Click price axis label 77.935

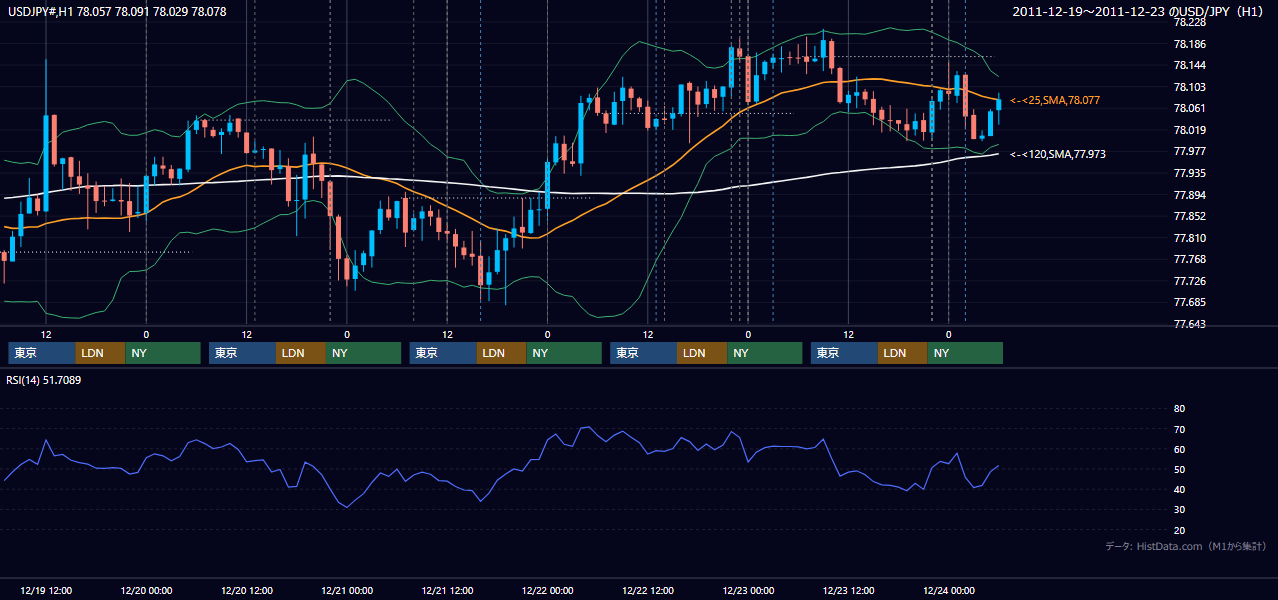[1189, 173]
